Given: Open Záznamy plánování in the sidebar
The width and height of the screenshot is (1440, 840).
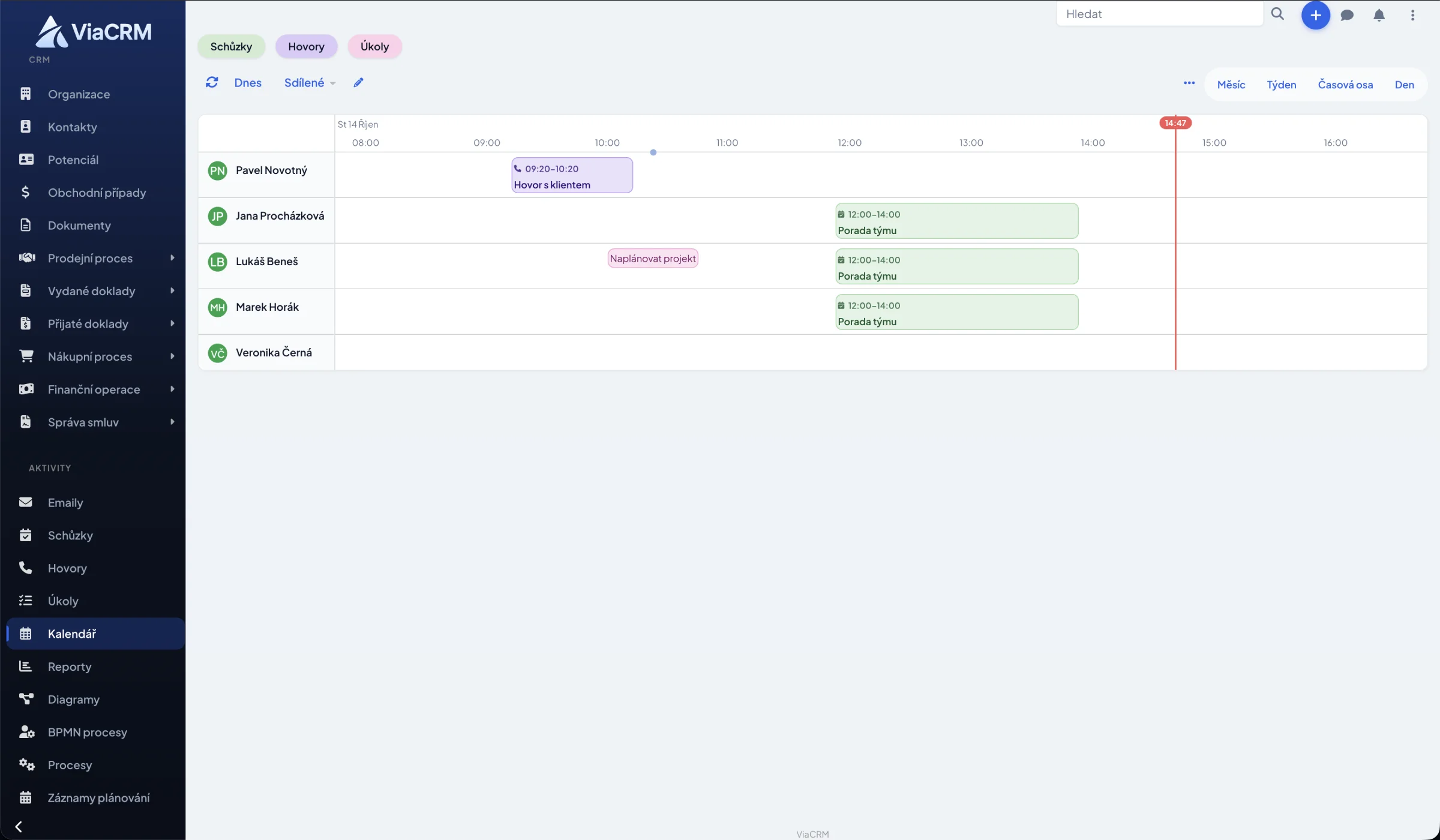Looking at the screenshot, I should [96, 797].
